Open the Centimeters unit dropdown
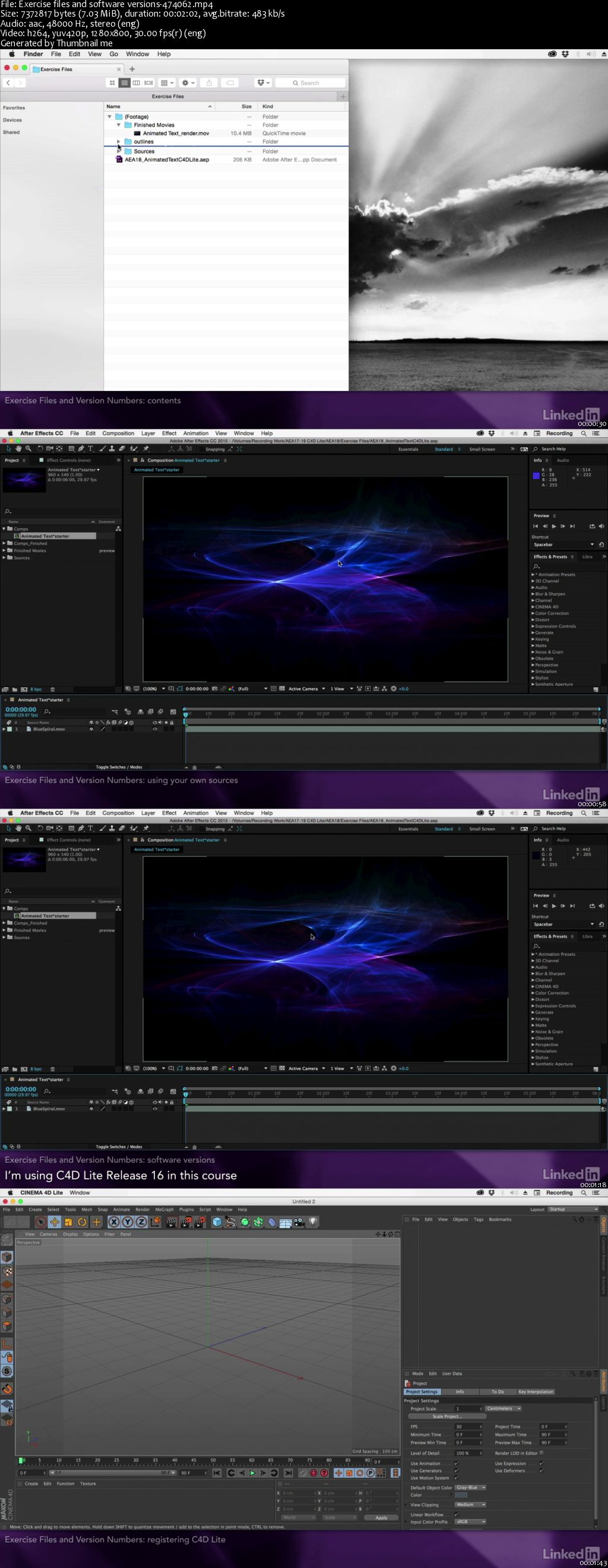This screenshot has height=1568, width=608. pos(503,1408)
